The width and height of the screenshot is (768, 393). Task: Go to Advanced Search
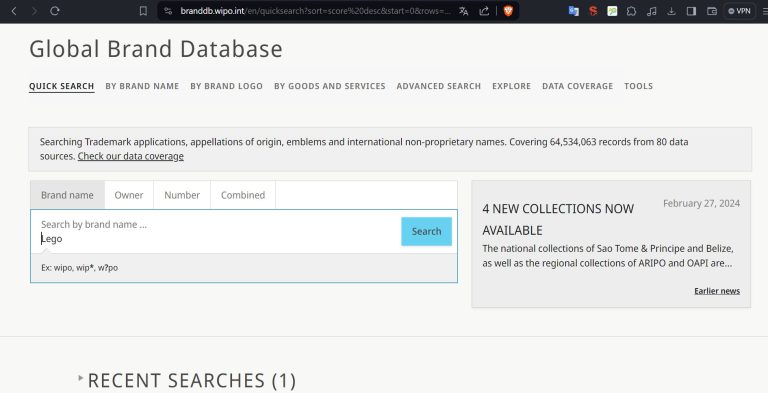[x=439, y=86]
